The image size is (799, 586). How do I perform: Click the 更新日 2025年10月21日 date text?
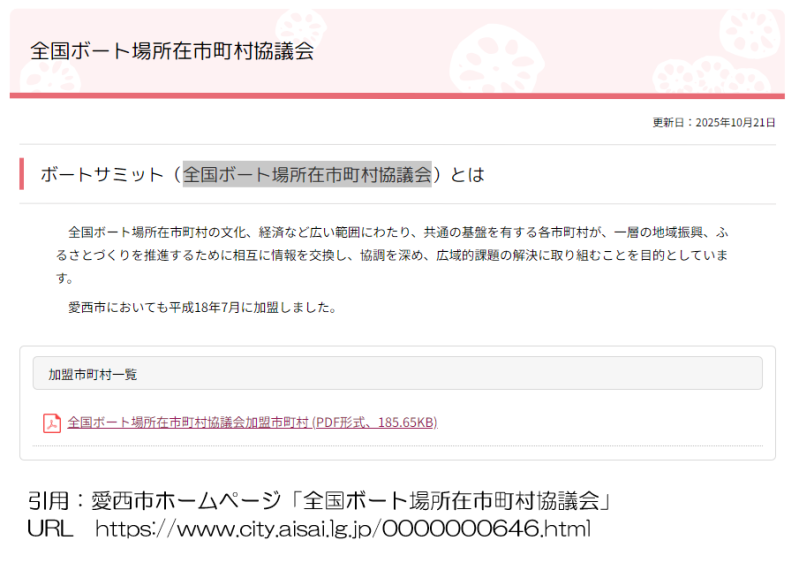pyautogui.click(x=713, y=122)
